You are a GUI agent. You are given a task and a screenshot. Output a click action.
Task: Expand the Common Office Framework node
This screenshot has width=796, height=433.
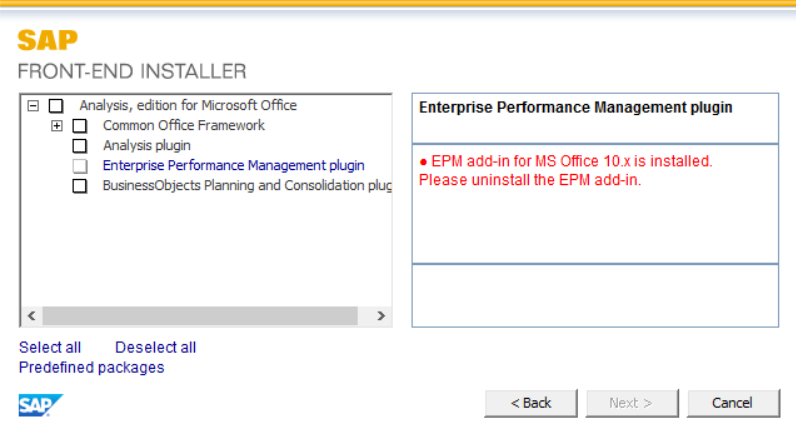click(x=57, y=125)
